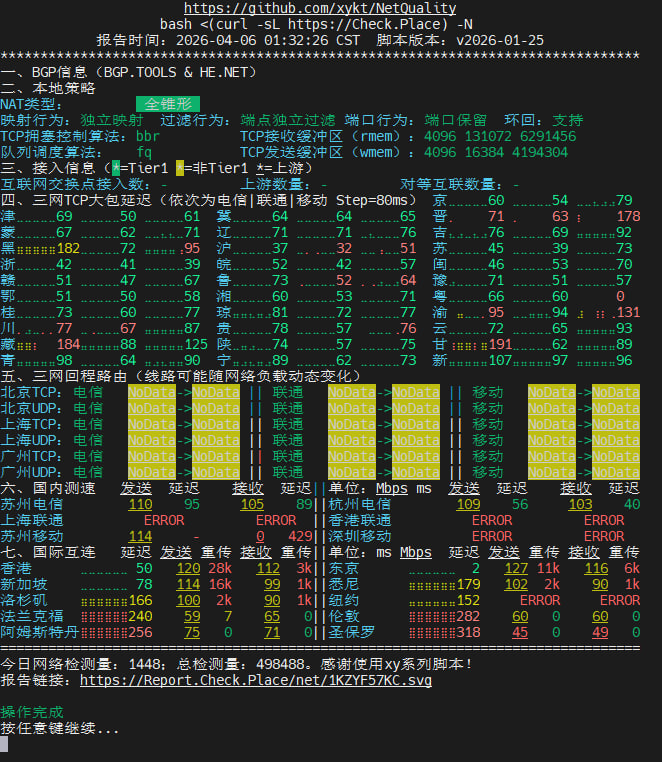The width and height of the screenshot is (662, 762).
Task: Select the 操作完成 status message
Action: (32, 712)
